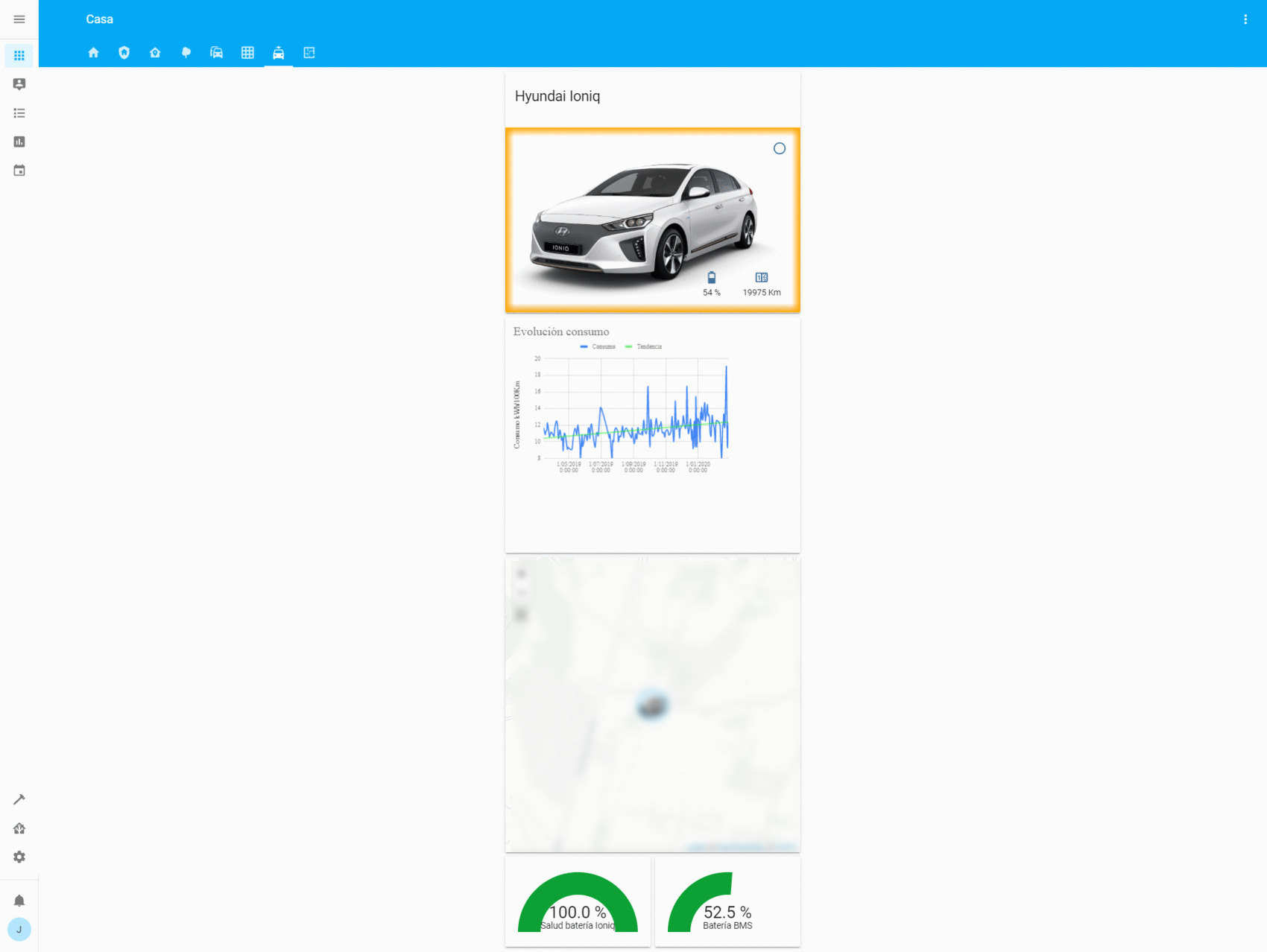The image size is (1267, 952).
Task: Switch to the floor plan tab
Action: (x=309, y=53)
